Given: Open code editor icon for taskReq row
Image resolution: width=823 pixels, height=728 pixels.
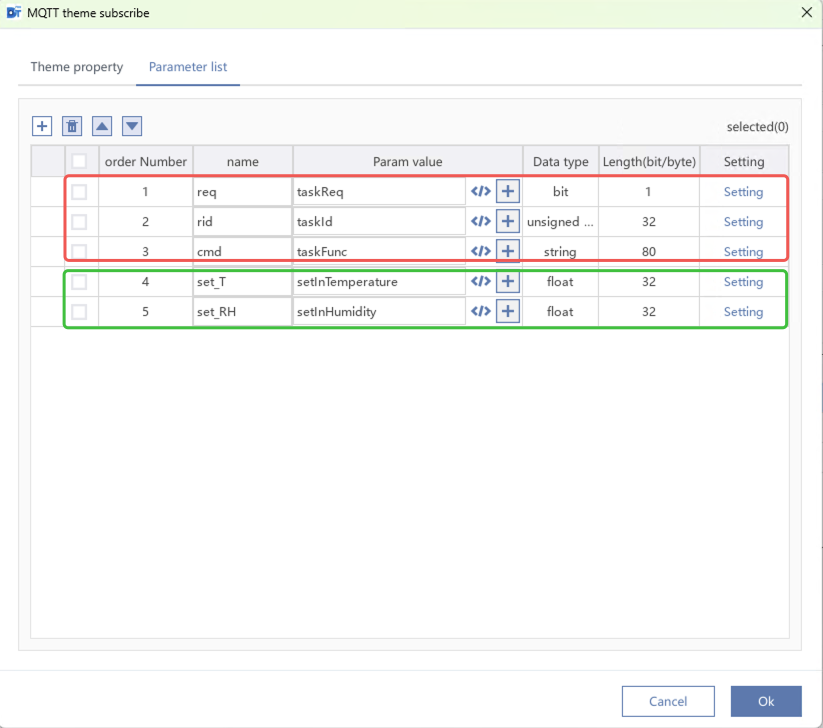Looking at the screenshot, I should click(480, 192).
